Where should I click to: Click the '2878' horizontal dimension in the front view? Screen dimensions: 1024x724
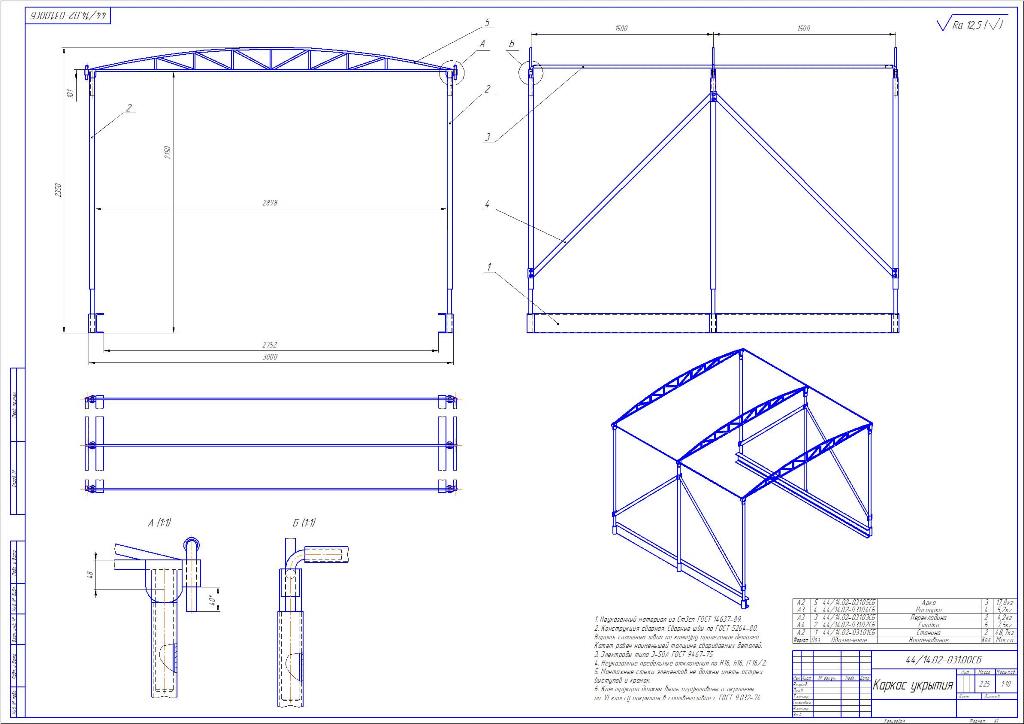tap(269, 203)
